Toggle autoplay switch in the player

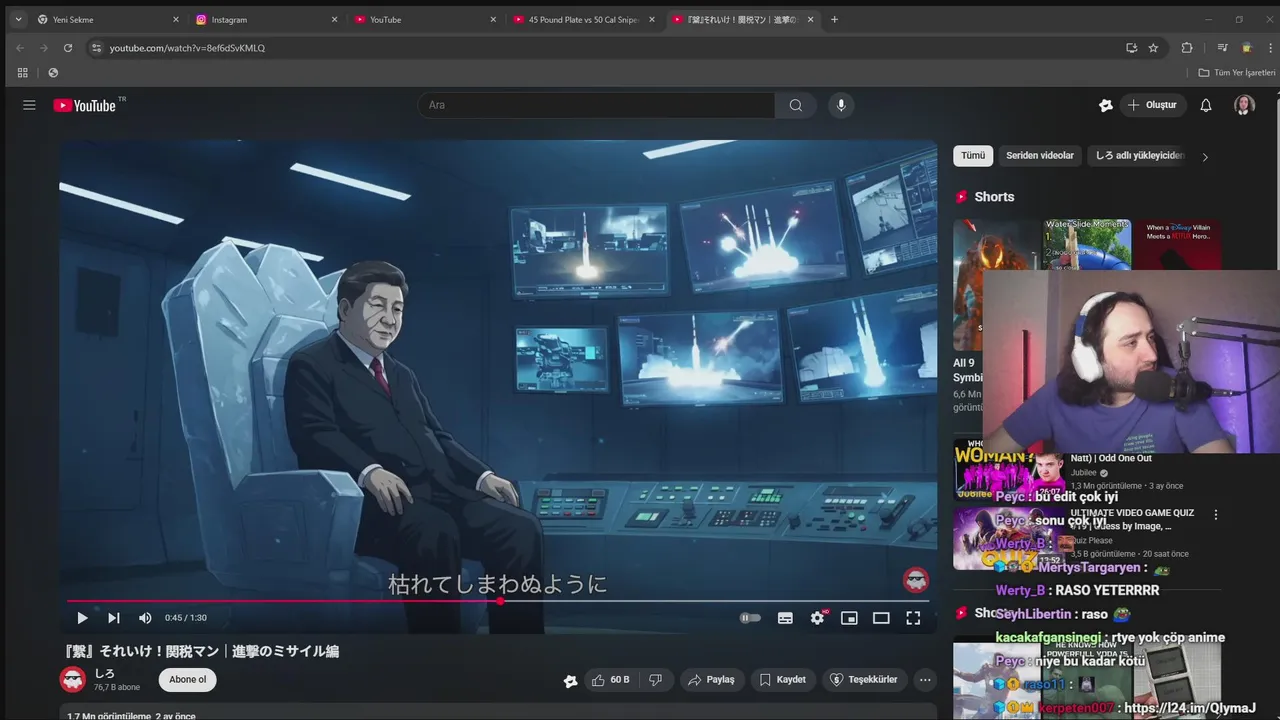click(x=750, y=618)
